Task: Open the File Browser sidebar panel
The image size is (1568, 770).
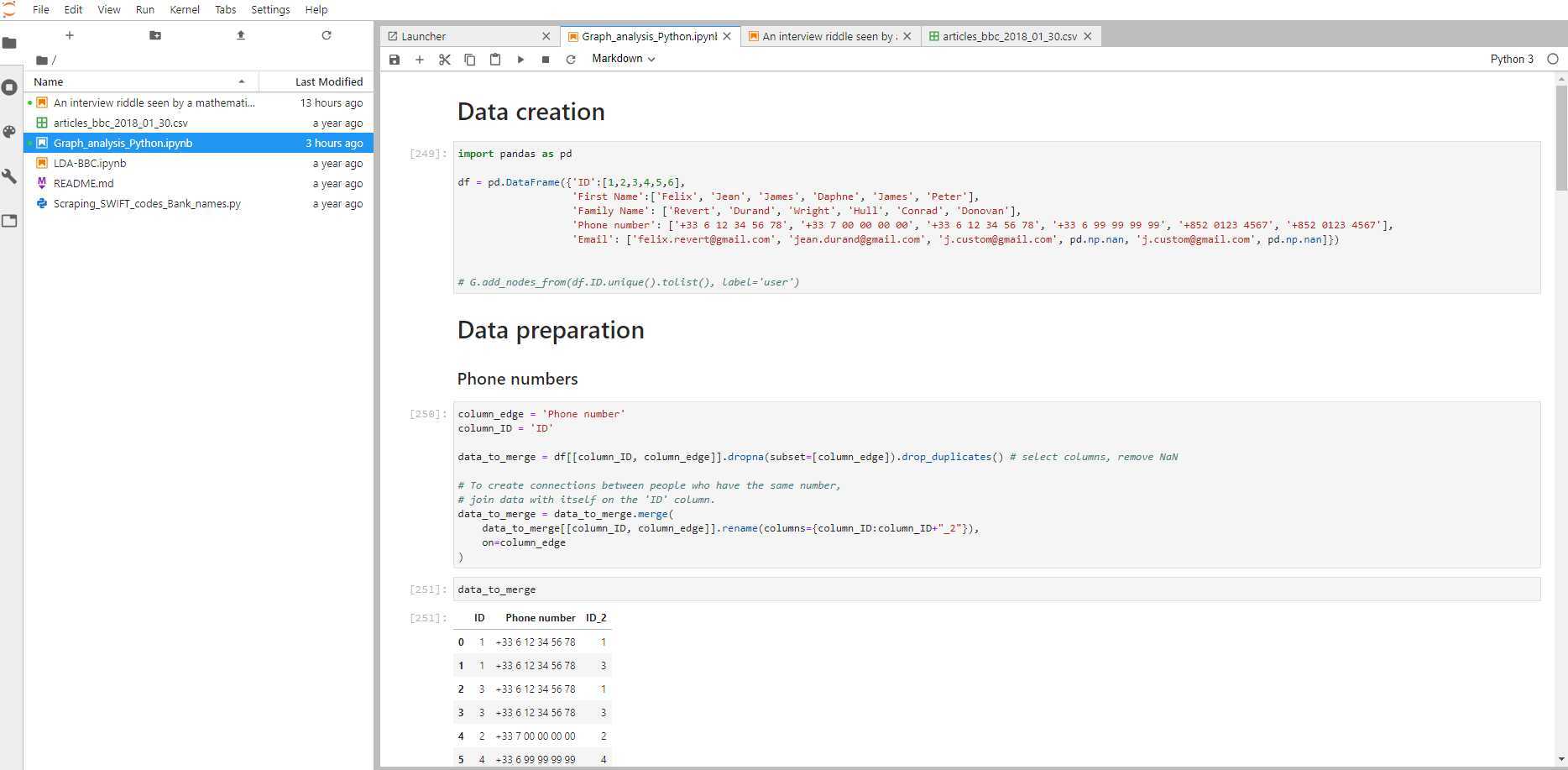Action: [x=9, y=43]
